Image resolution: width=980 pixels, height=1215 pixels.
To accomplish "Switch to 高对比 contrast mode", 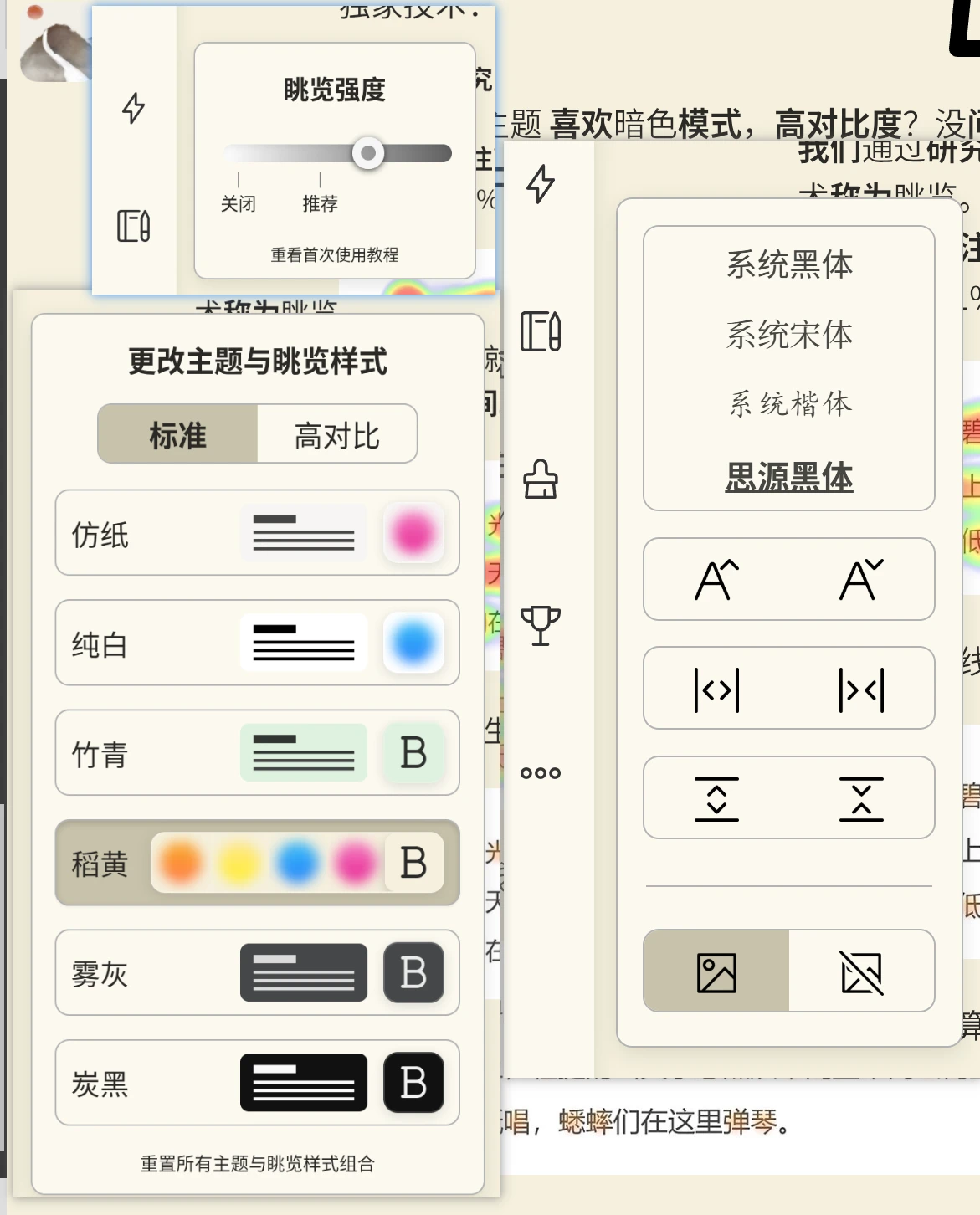I will point(337,434).
